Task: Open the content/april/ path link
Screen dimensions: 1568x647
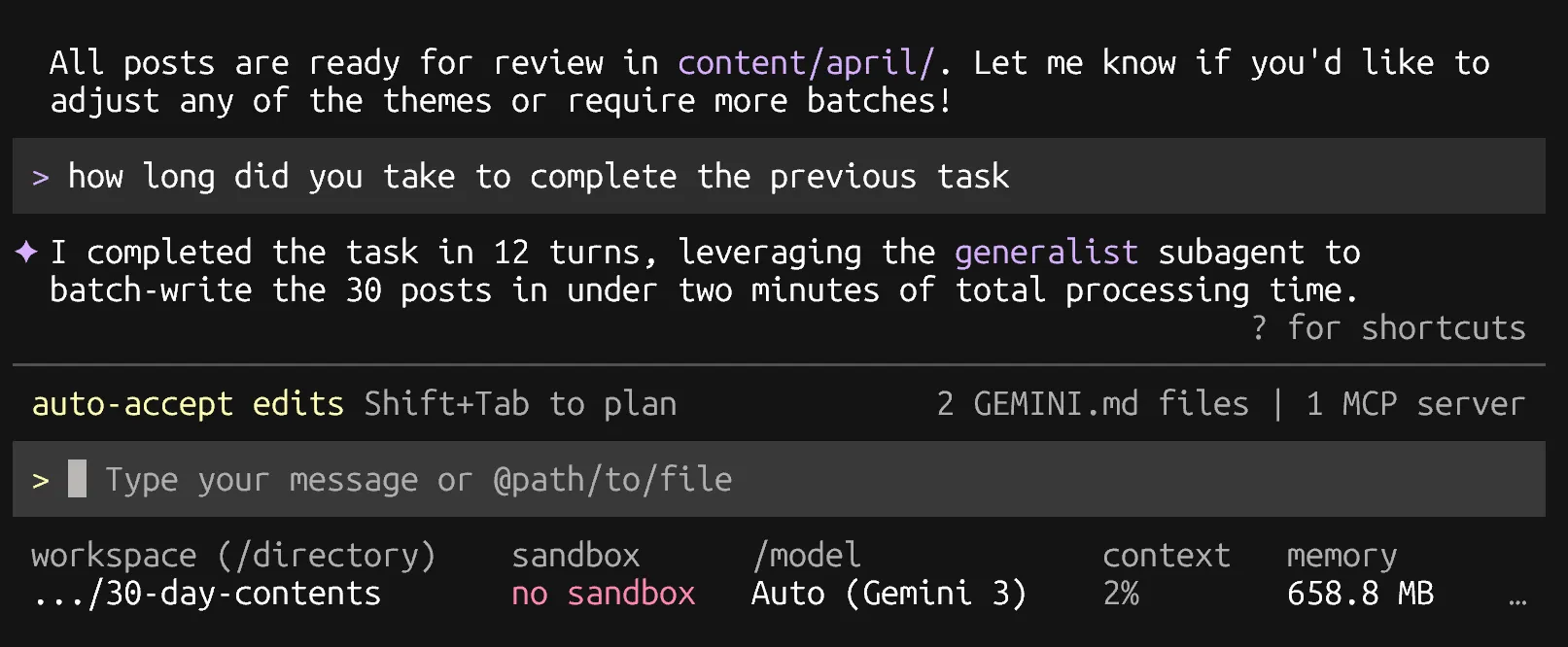Action: click(805, 63)
